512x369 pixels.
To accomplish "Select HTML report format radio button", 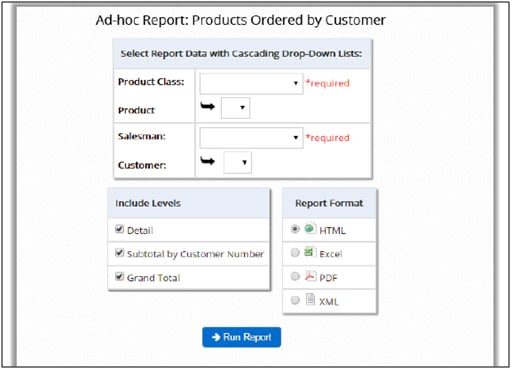I will [295, 229].
